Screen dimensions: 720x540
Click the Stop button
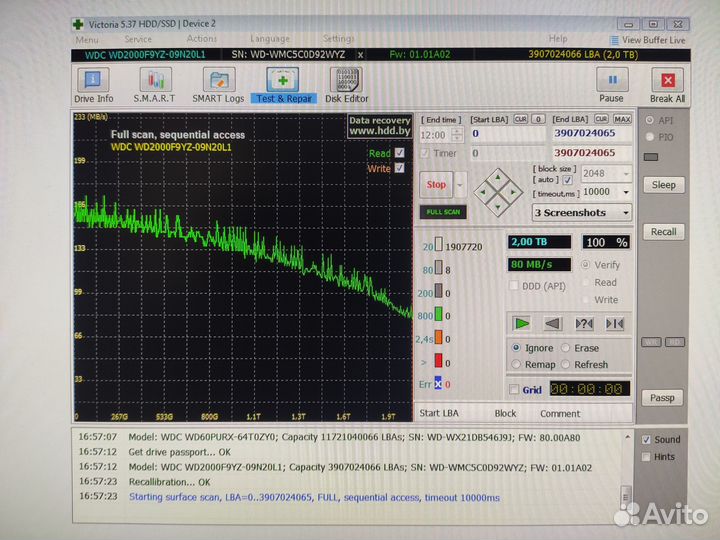436,185
